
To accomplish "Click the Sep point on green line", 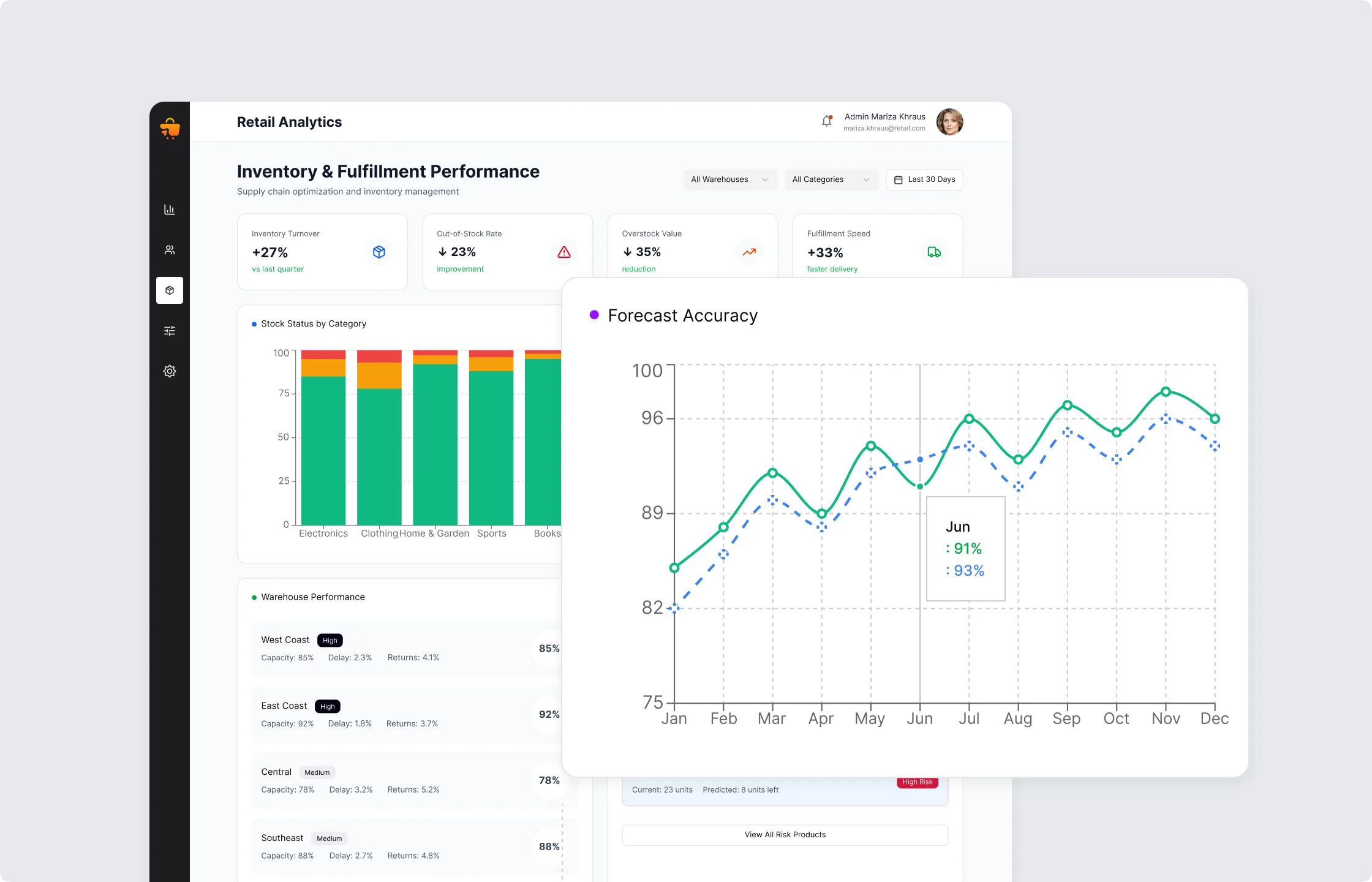I will pos(1068,405).
